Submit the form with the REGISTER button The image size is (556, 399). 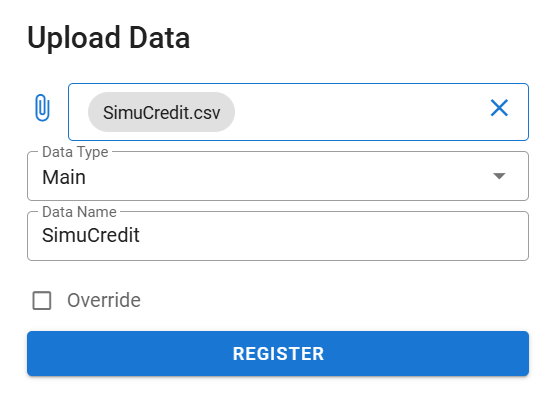[x=278, y=354]
